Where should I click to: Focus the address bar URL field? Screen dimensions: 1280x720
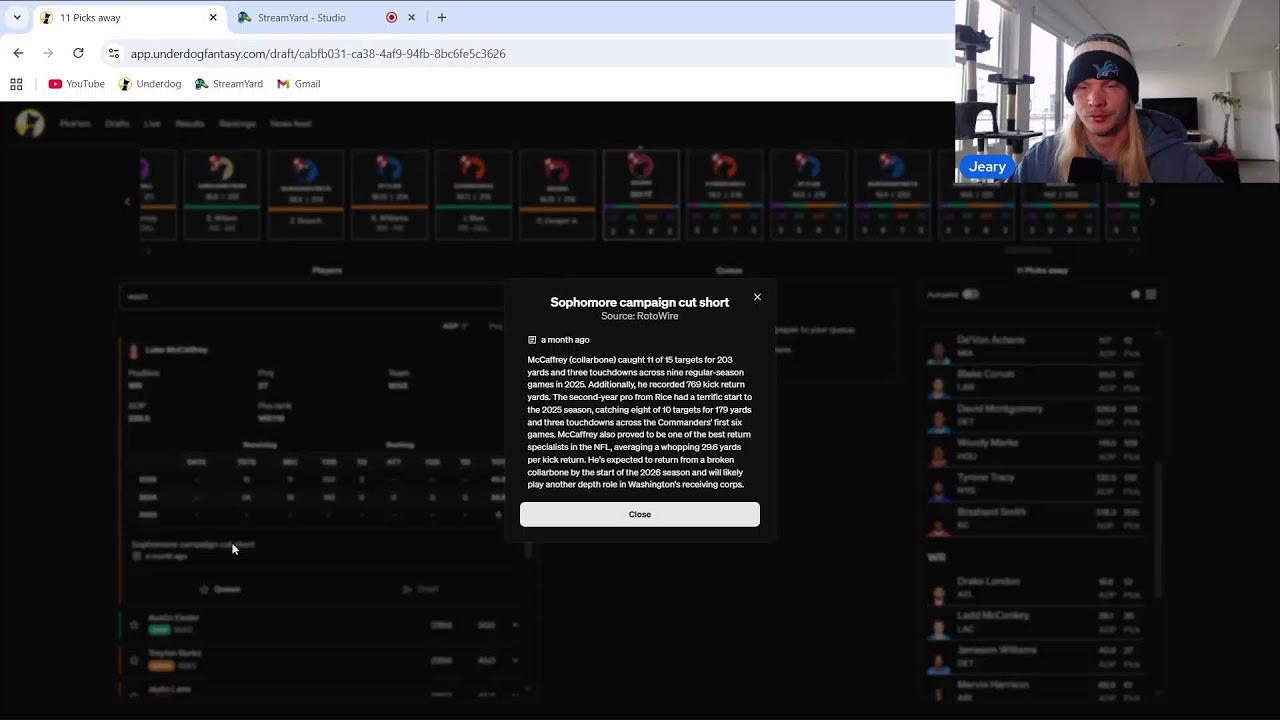pyautogui.click(x=530, y=53)
